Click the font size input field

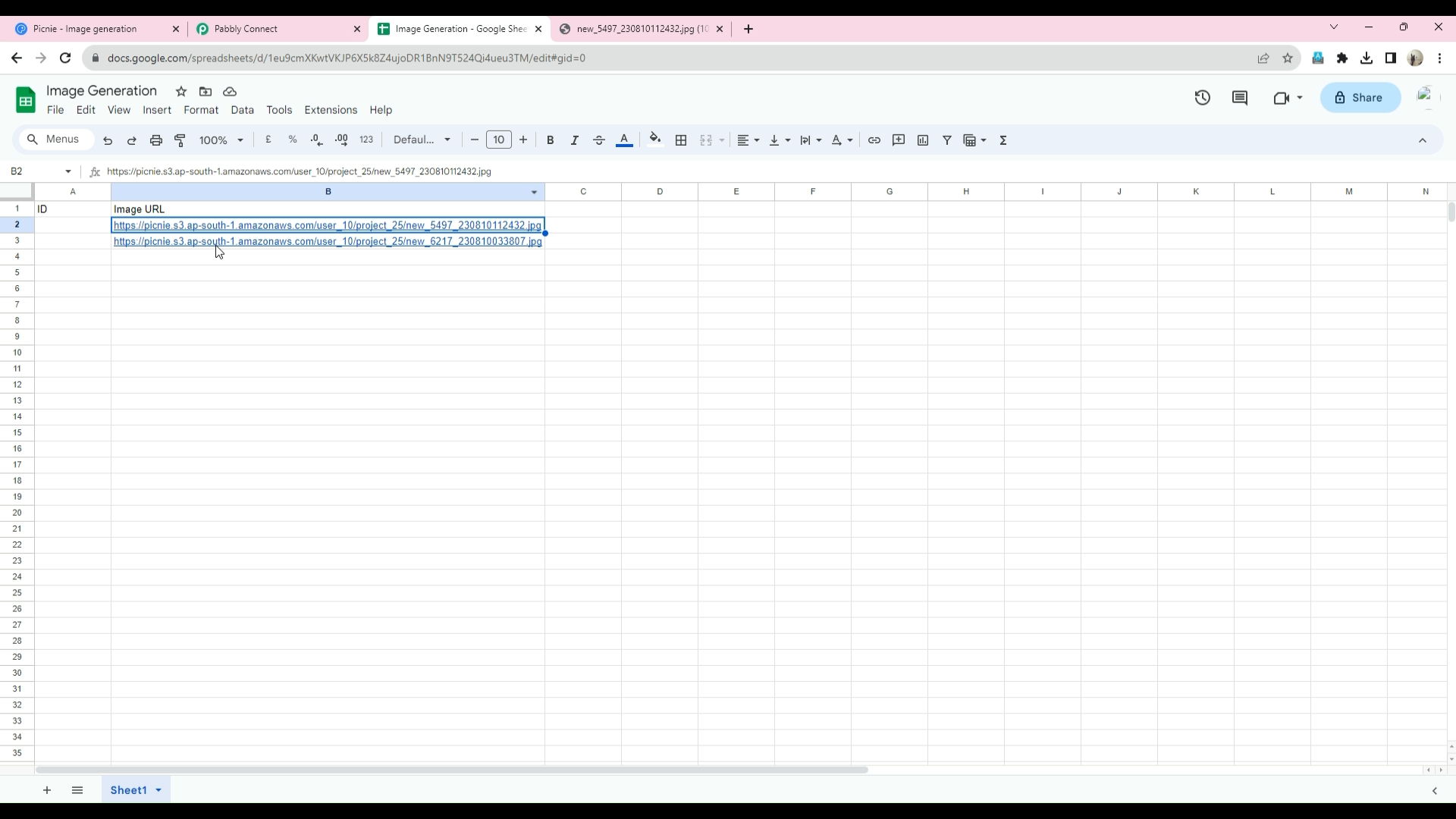tap(498, 140)
